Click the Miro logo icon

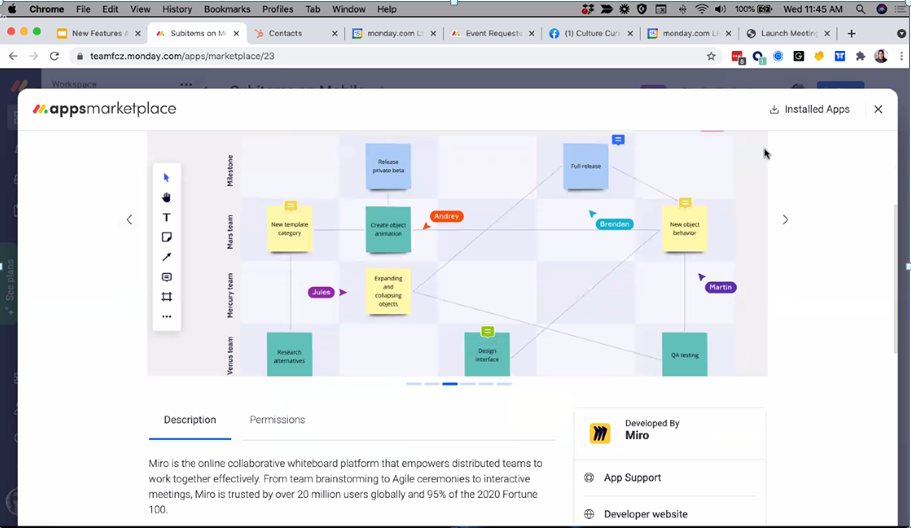click(599, 433)
